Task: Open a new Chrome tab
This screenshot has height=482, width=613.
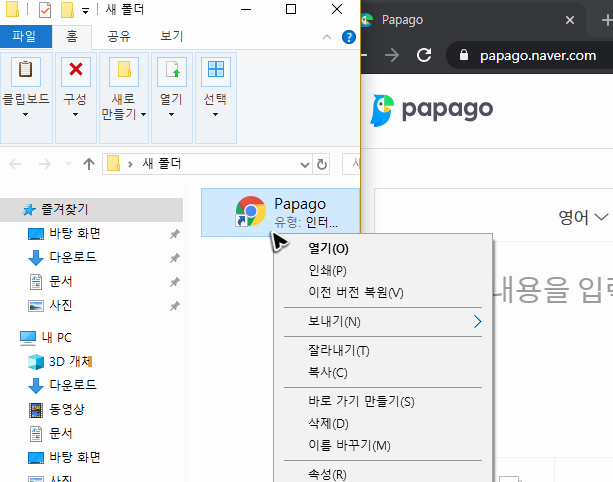Action: (x=606, y=20)
